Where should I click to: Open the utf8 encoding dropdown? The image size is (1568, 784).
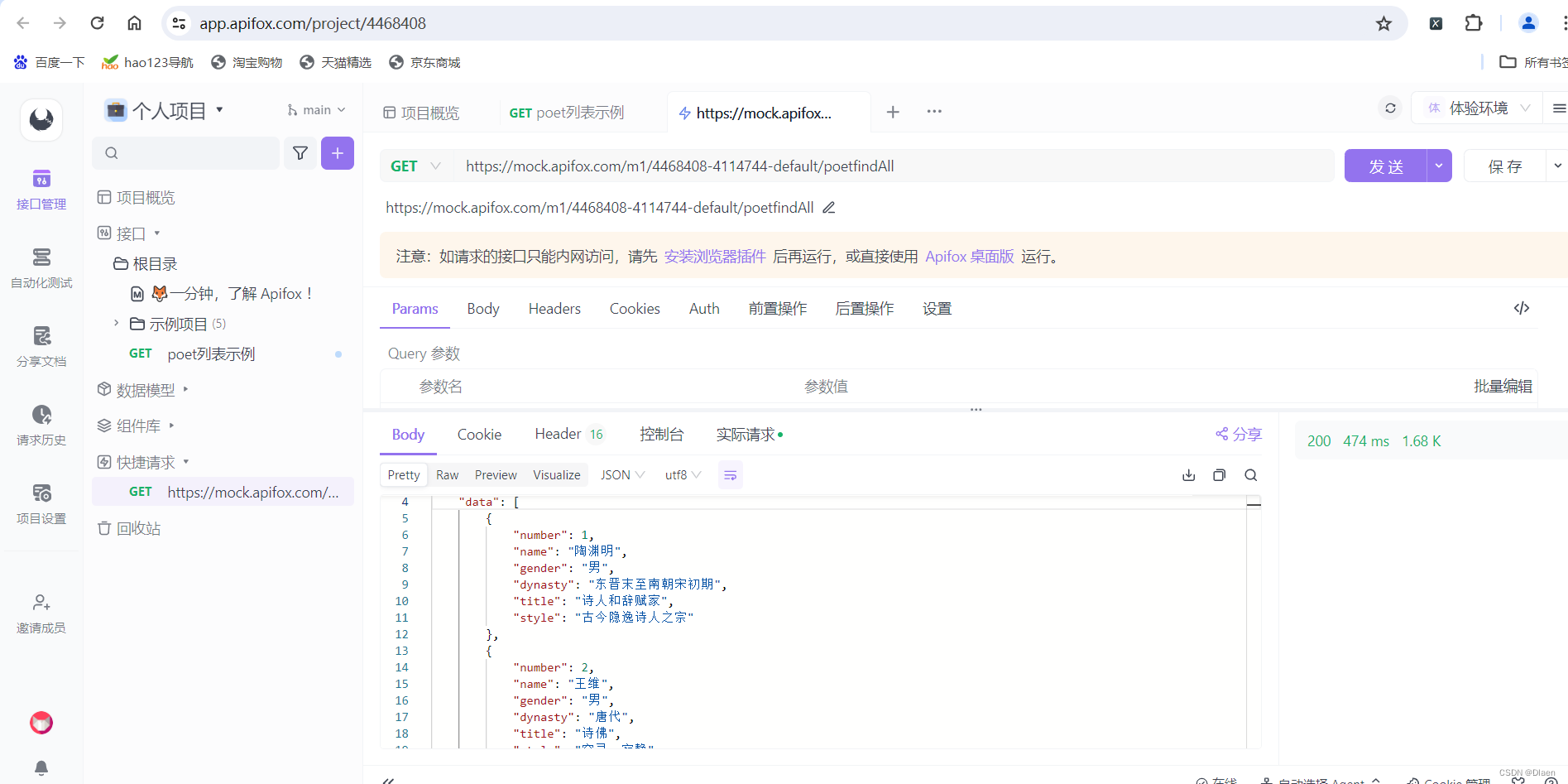(683, 475)
